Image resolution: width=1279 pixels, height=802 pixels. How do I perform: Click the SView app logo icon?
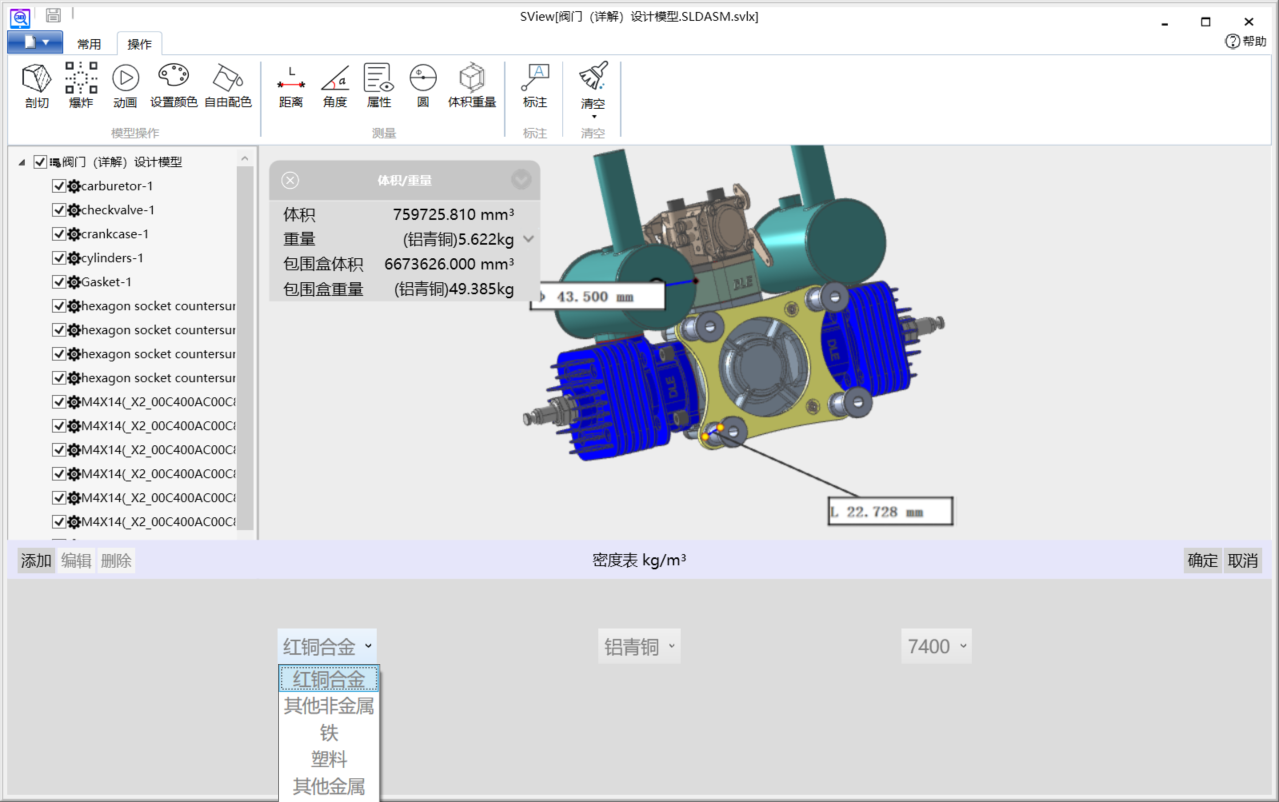(20, 16)
